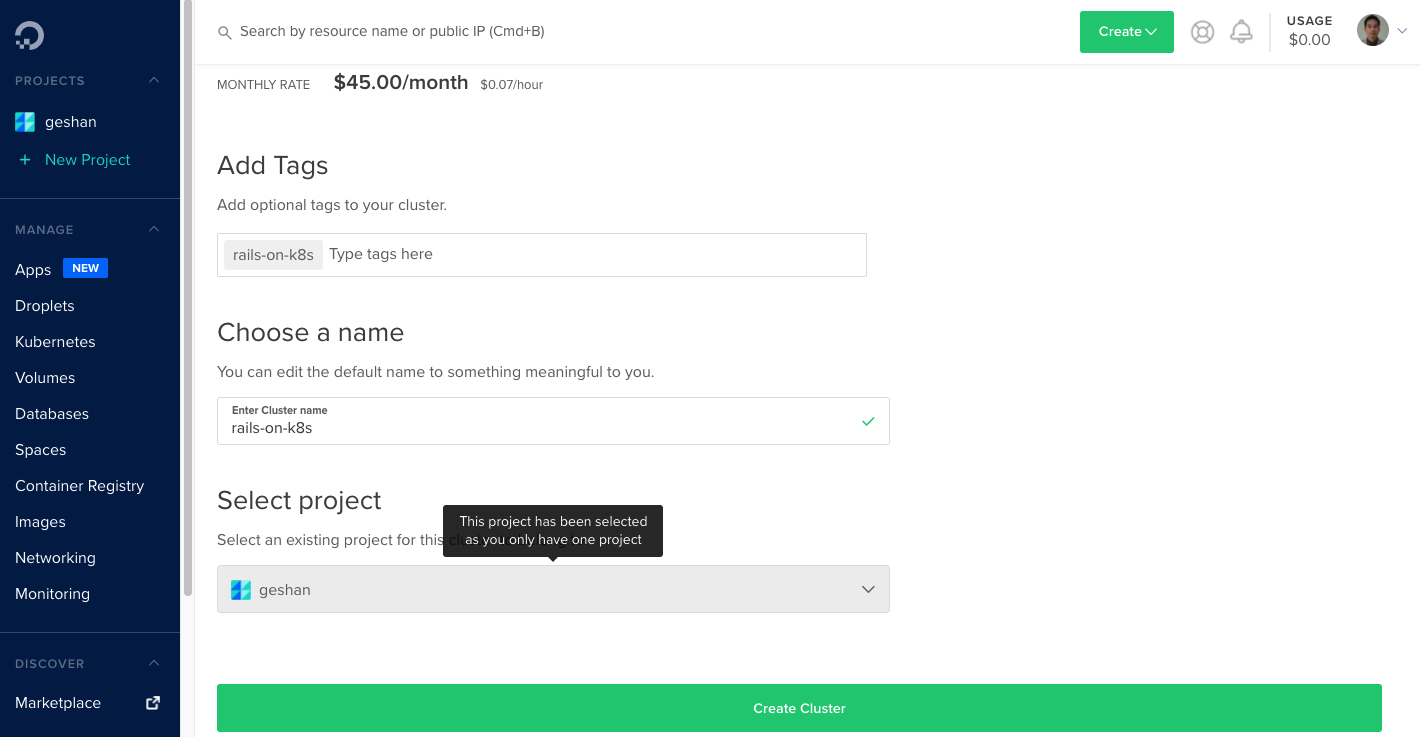Click the Create Cluster button
Image resolution: width=1420 pixels, height=737 pixels.
point(798,707)
